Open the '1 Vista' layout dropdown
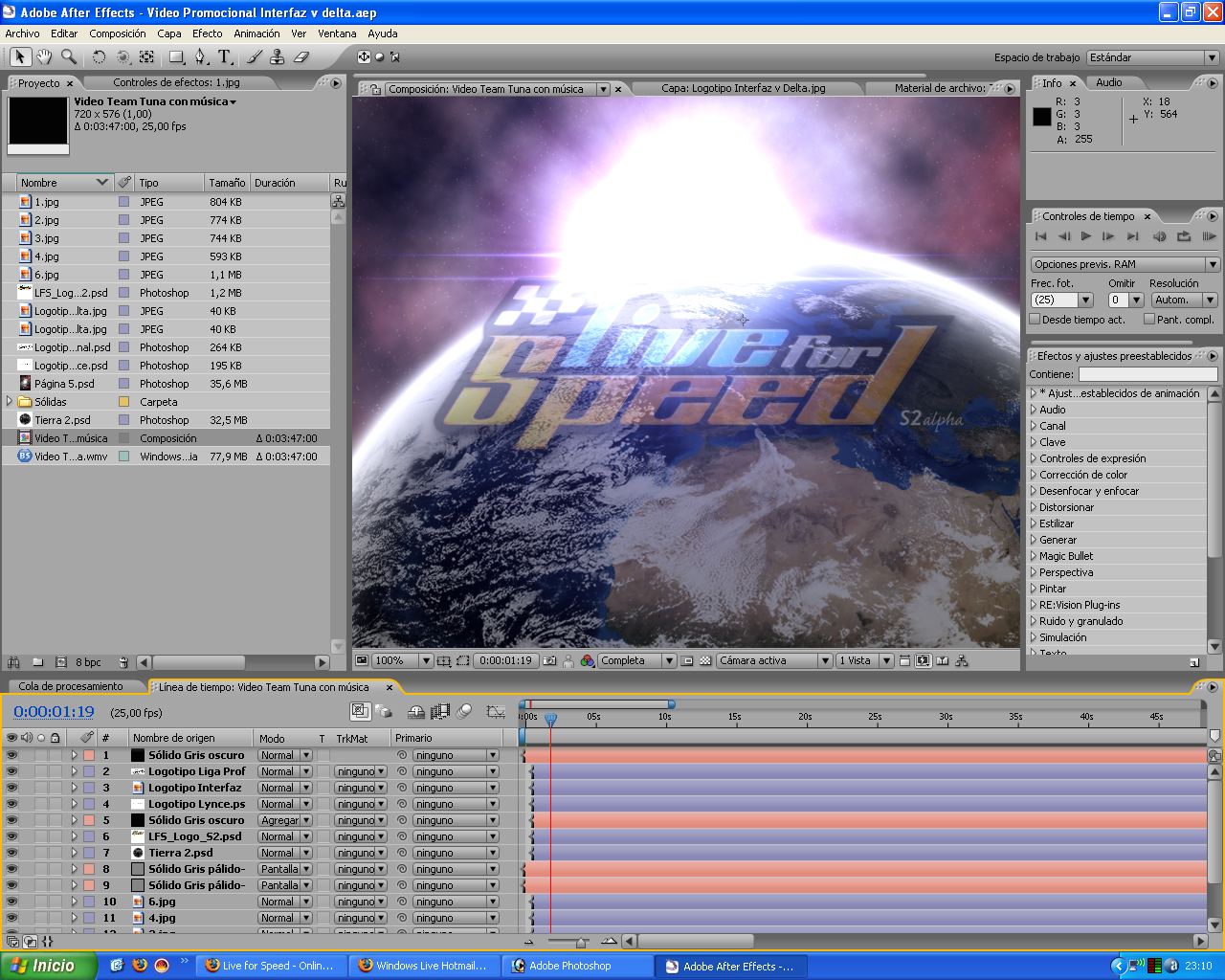The width and height of the screenshot is (1225, 980). pyautogui.click(x=864, y=660)
